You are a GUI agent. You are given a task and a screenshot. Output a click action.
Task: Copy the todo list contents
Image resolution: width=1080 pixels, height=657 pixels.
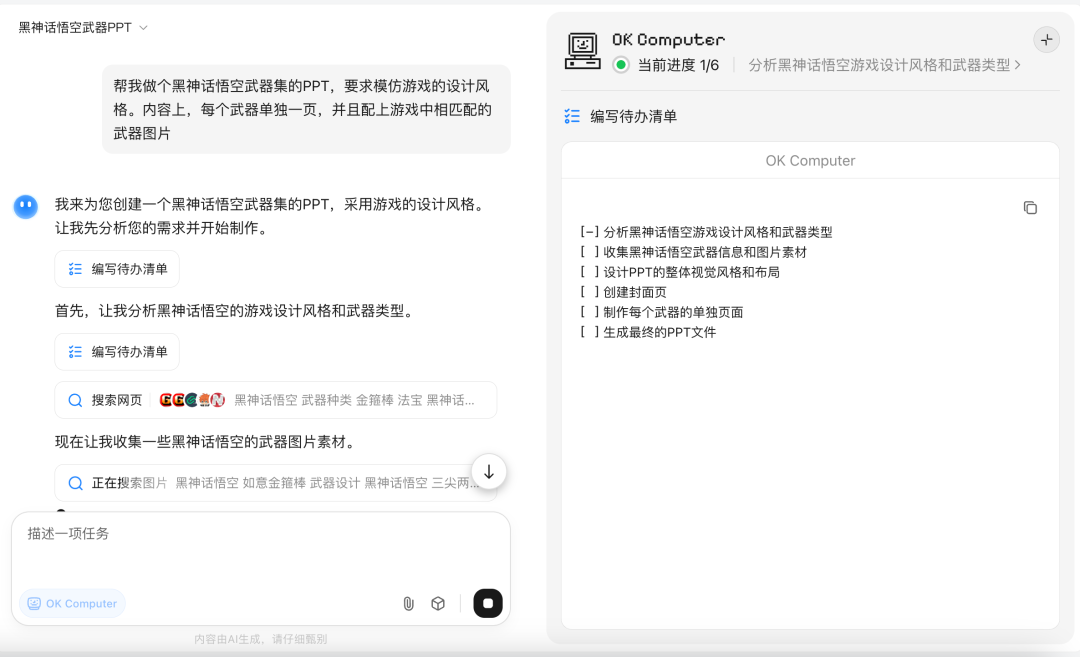coord(1030,207)
